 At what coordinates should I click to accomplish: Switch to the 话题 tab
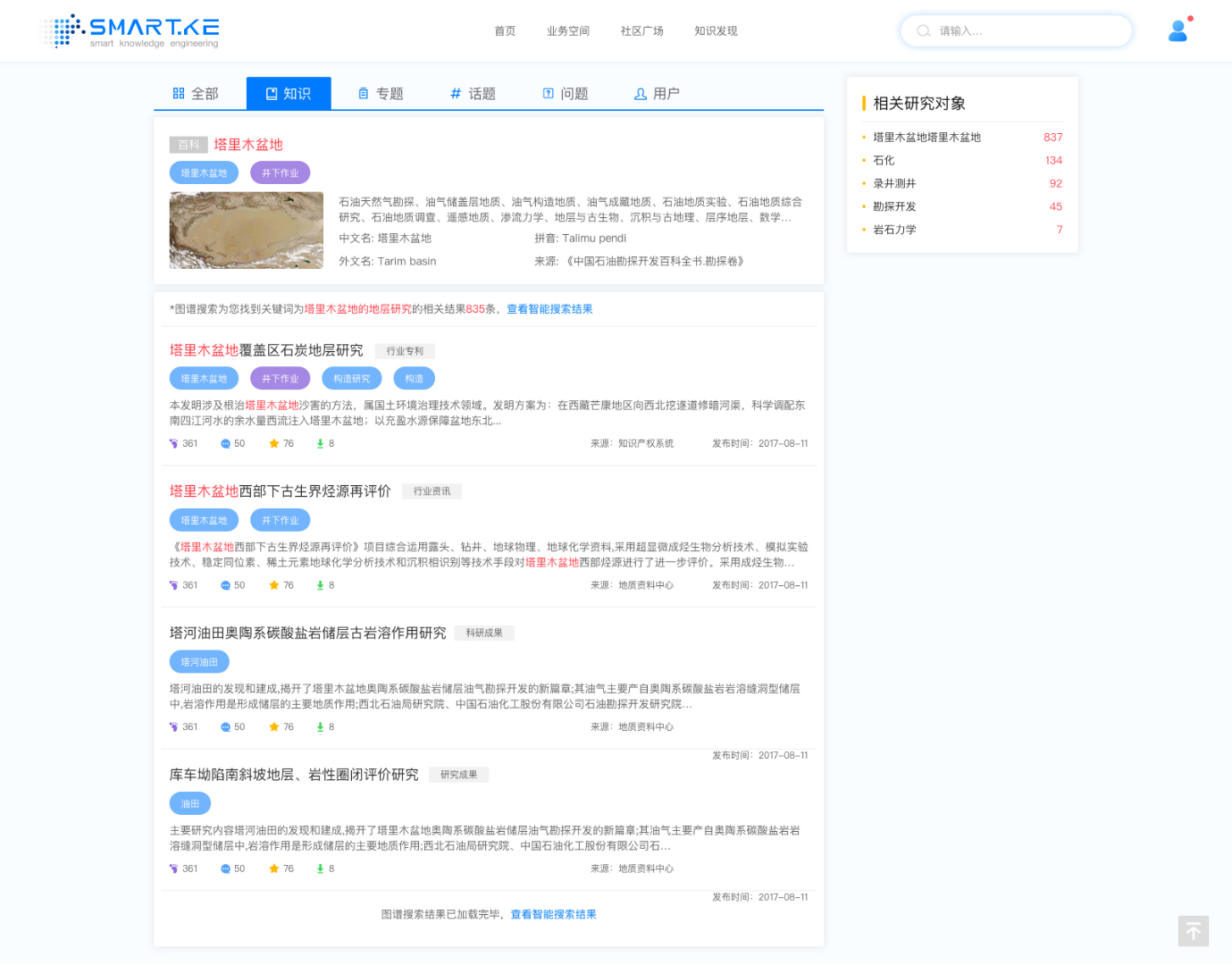tap(474, 93)
